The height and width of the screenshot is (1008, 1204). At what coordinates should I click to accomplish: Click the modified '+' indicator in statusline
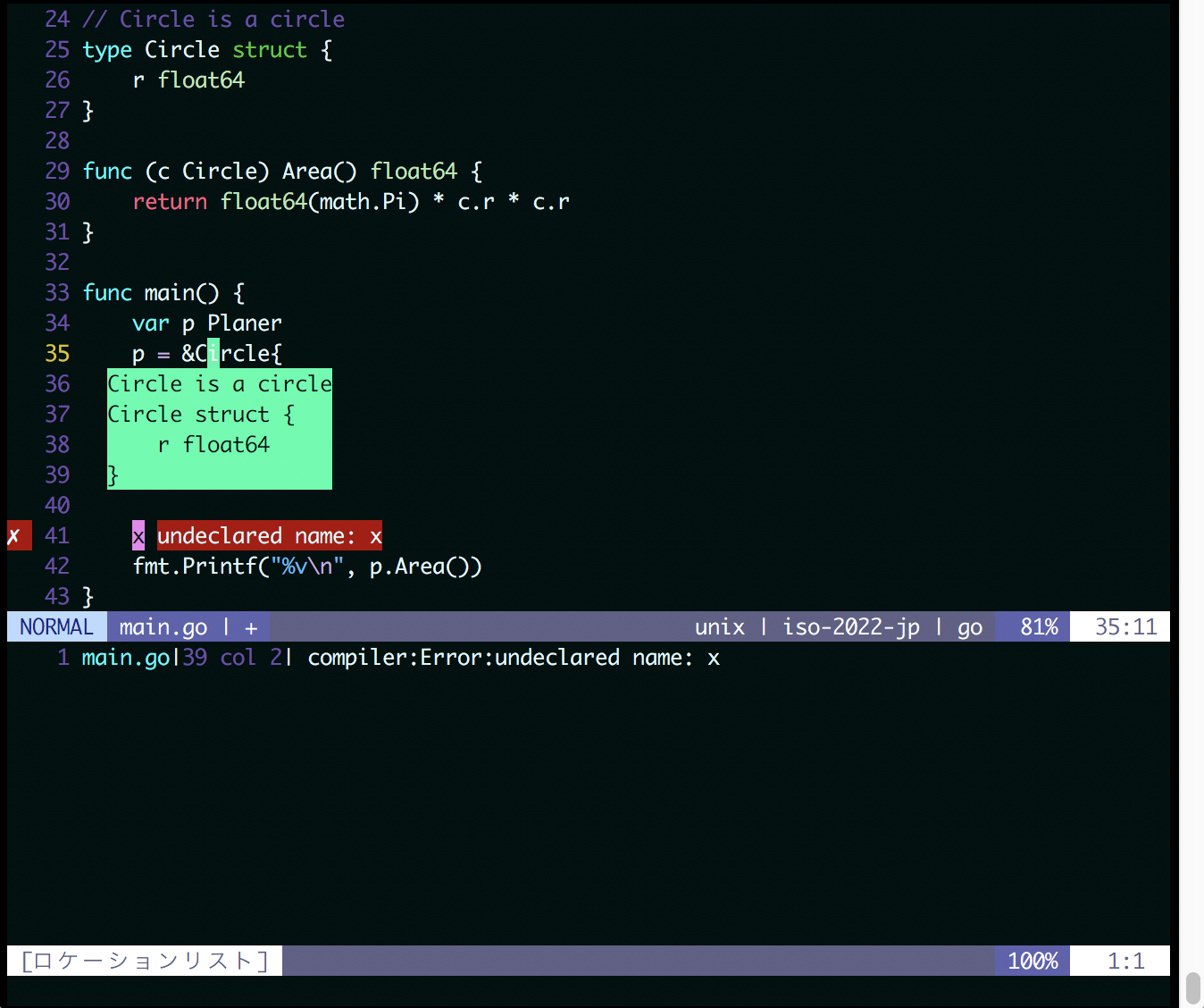point(251,627)
